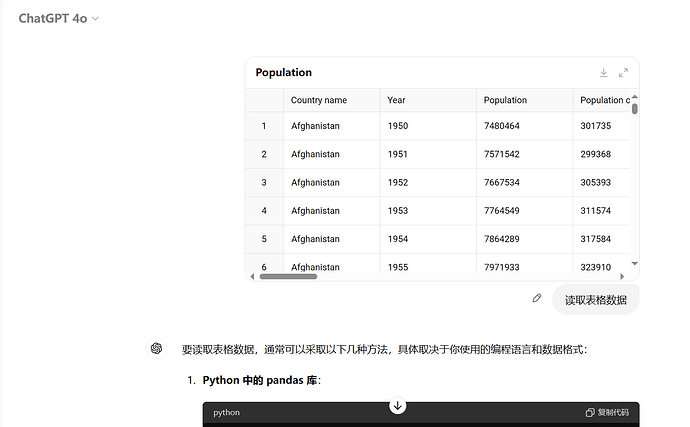Click the python language label on code block

pos(227,412)
